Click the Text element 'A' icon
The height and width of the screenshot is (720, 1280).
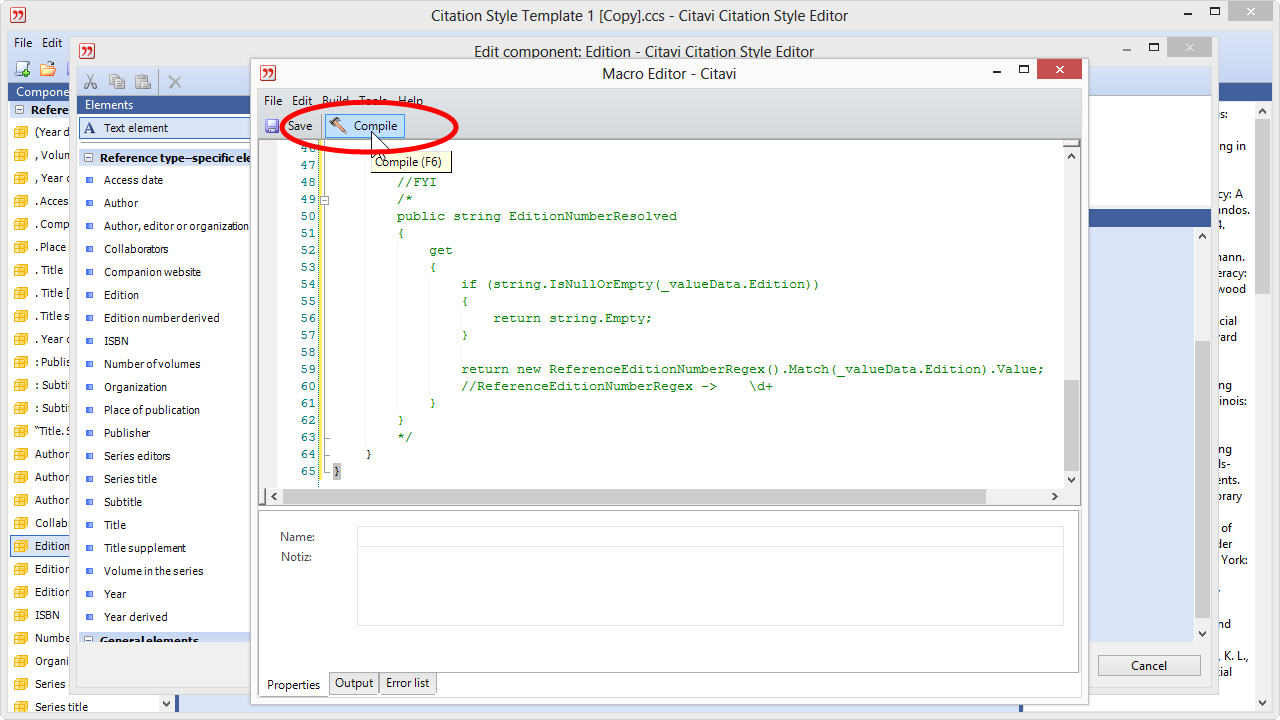coord(89,128)
